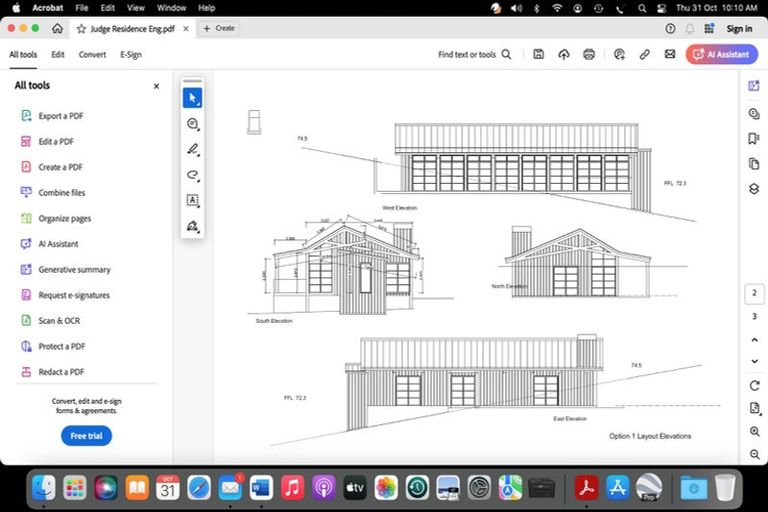The height and width of the screenshot is (512, 768).
Task: Open the AI Assistant button
Action: coord(722,55)
